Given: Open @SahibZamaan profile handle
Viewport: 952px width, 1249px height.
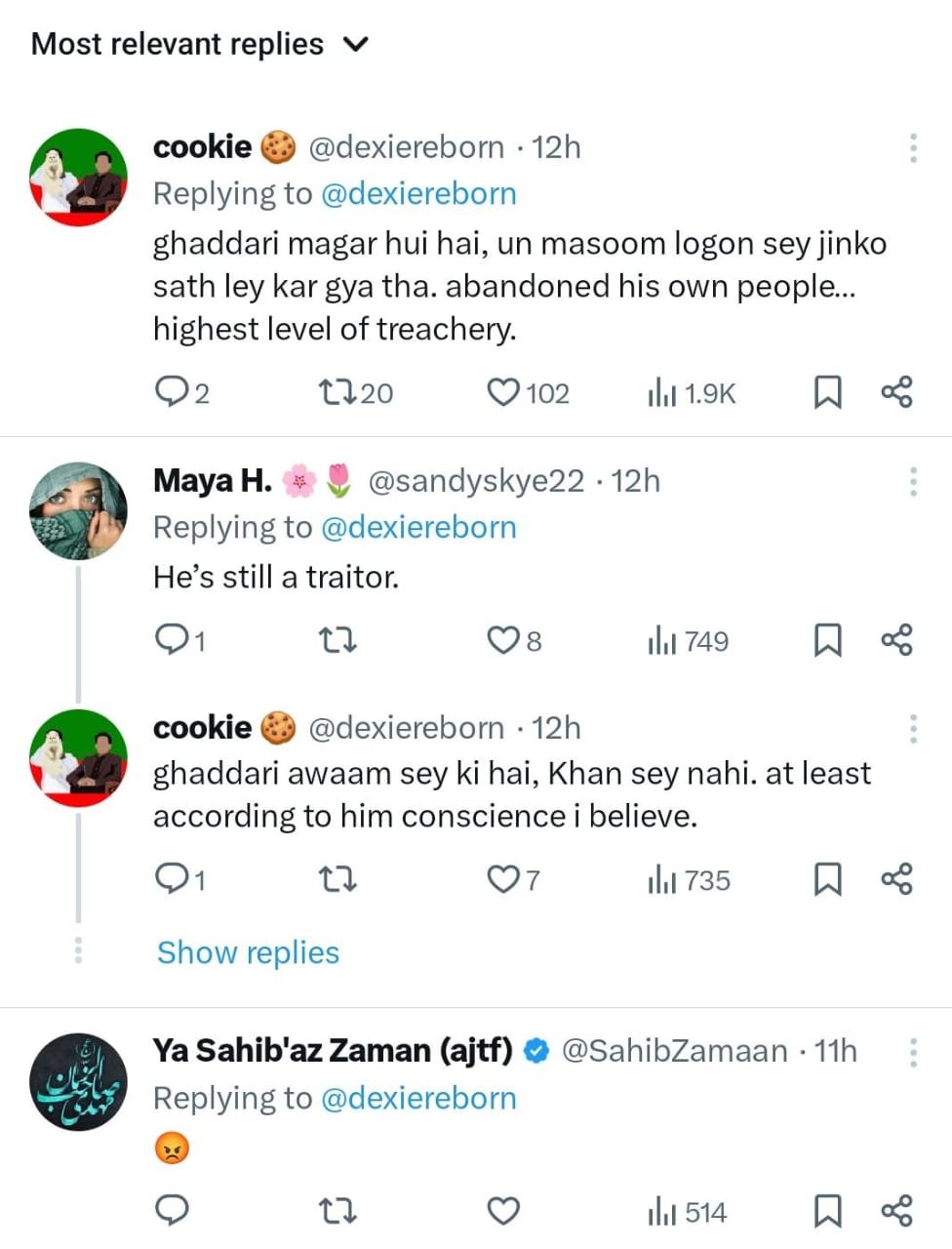Looking at the screenshot, I should coord(675,1051).
